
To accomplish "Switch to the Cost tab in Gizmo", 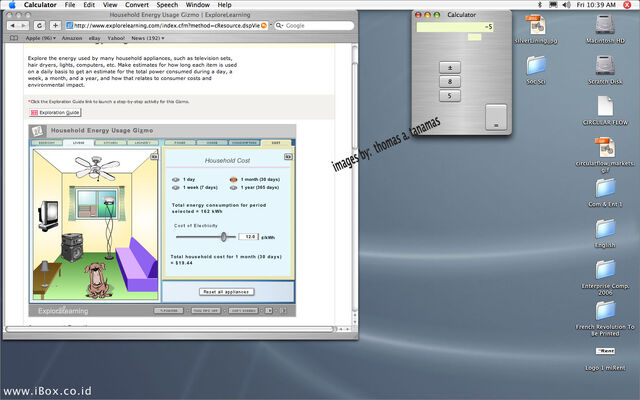I will click(276, 143).
